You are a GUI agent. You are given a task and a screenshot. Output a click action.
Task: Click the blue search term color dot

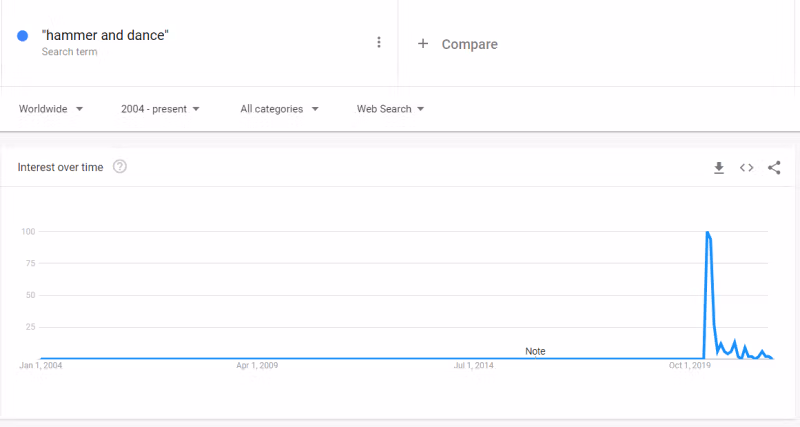pos(23,37)
